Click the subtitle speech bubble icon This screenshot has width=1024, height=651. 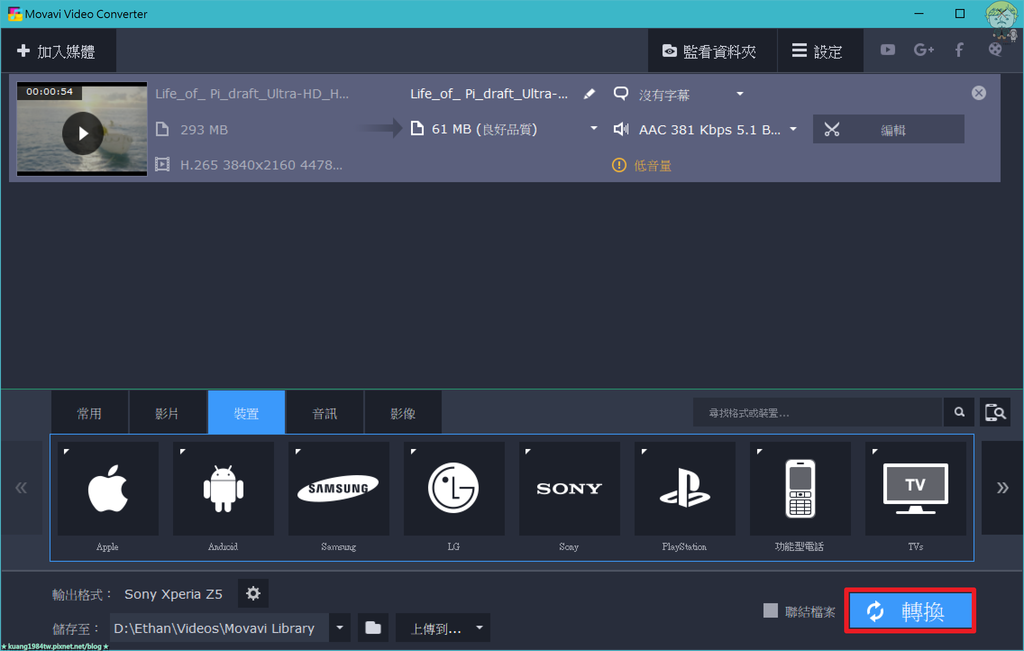620,94
